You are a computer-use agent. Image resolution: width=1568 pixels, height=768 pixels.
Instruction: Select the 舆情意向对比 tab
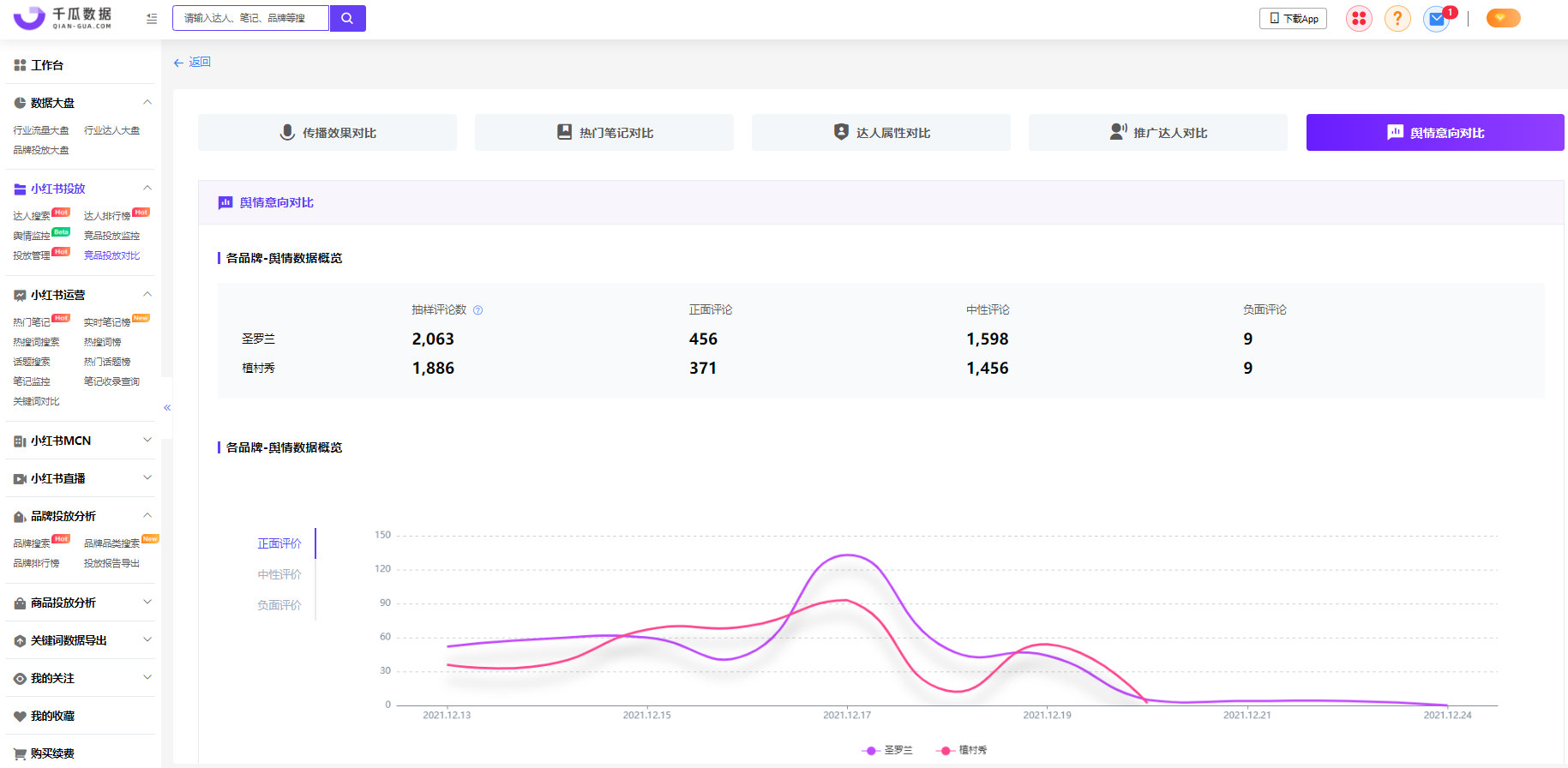point(1435,133)
